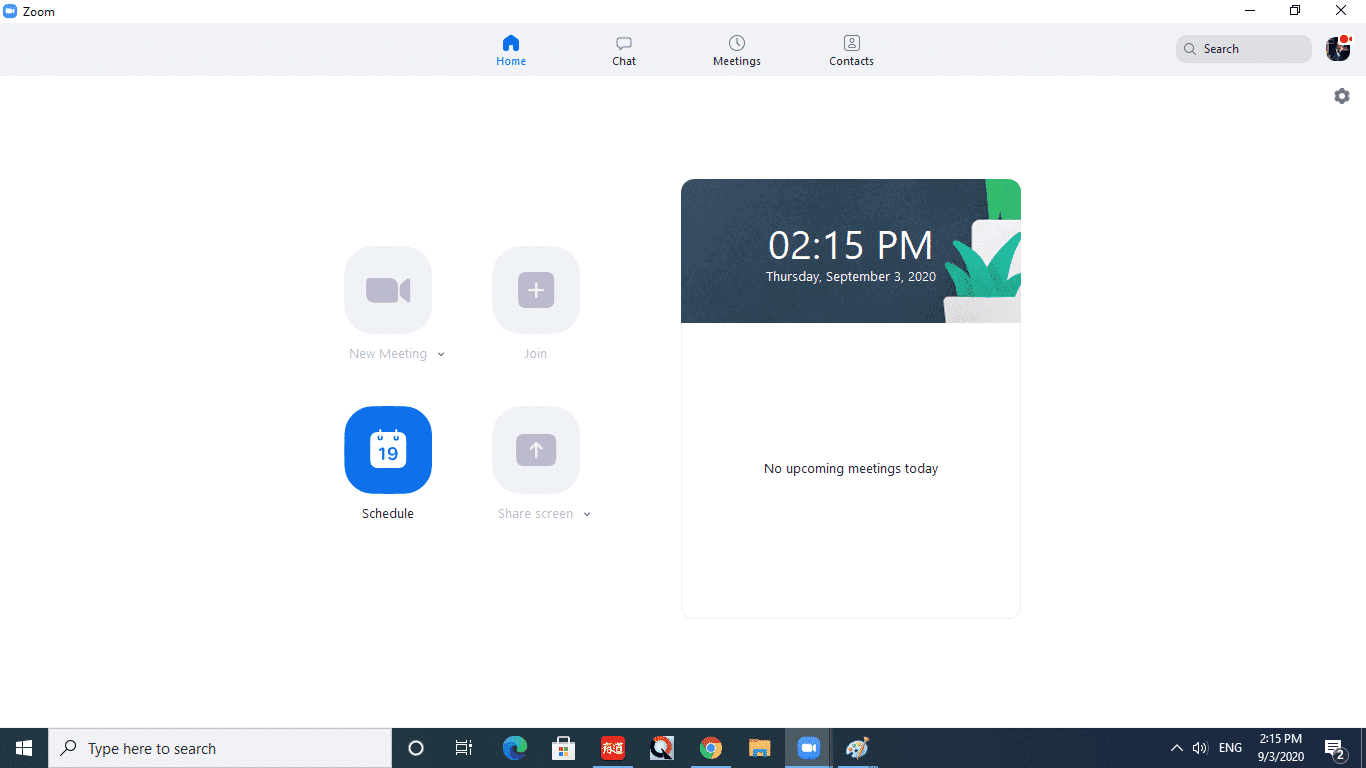The width and height of the screenshot is (1366, 768).
Task: Click the Share screen arrow icon
Action: point(536,450)
